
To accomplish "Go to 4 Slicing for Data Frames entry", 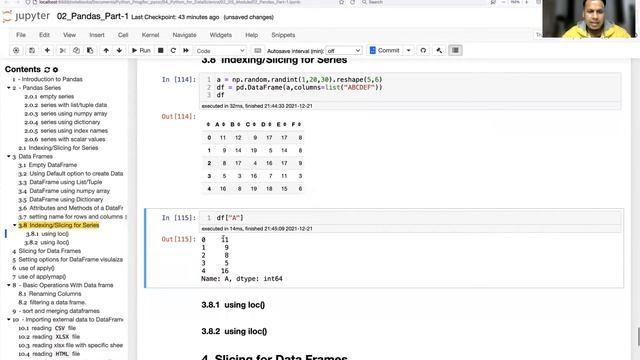I will 47,251.
